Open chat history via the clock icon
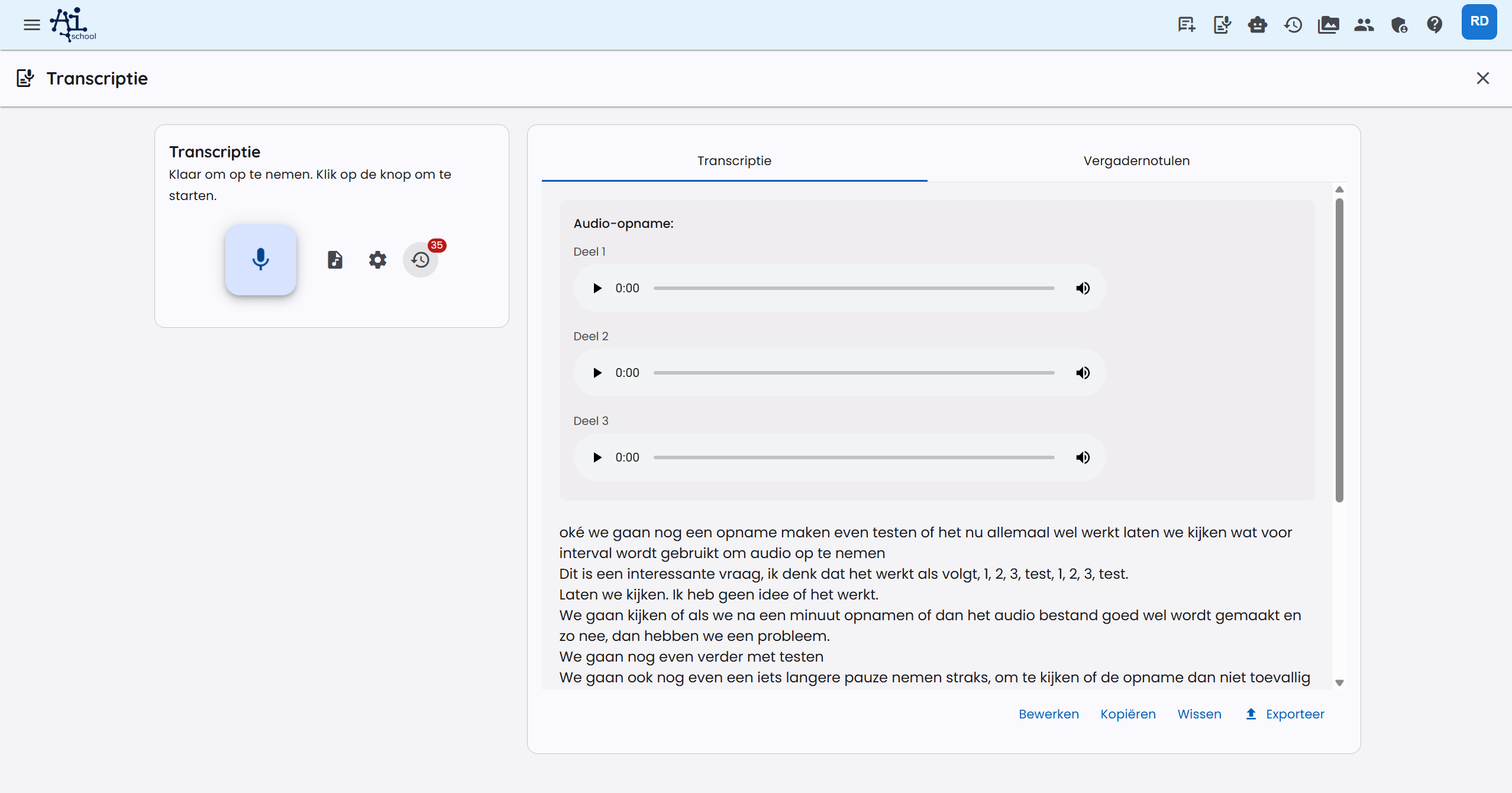 point(1293,24)
